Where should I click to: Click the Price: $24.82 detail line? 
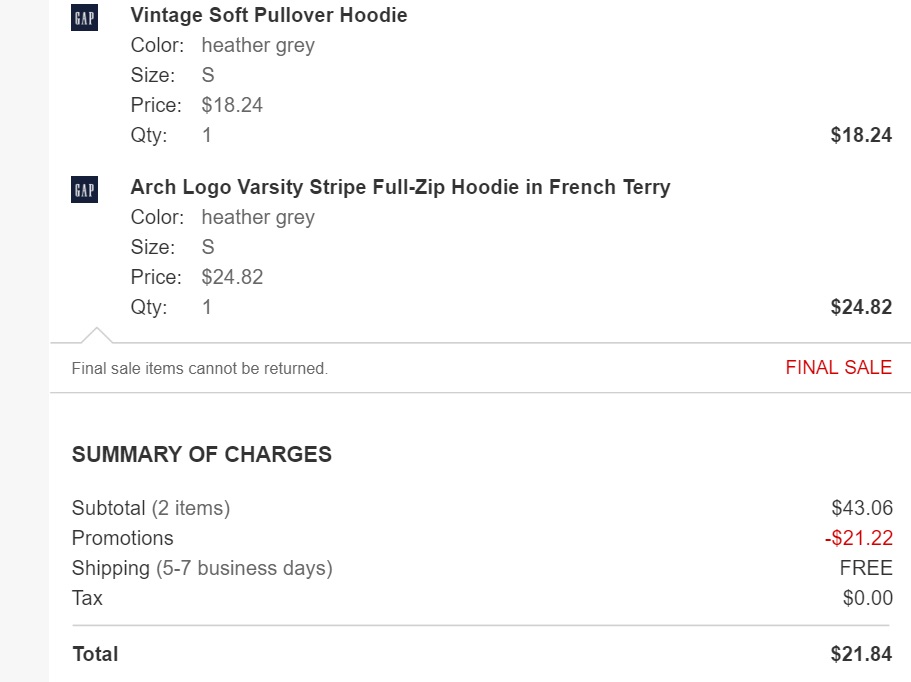[197, 277]
